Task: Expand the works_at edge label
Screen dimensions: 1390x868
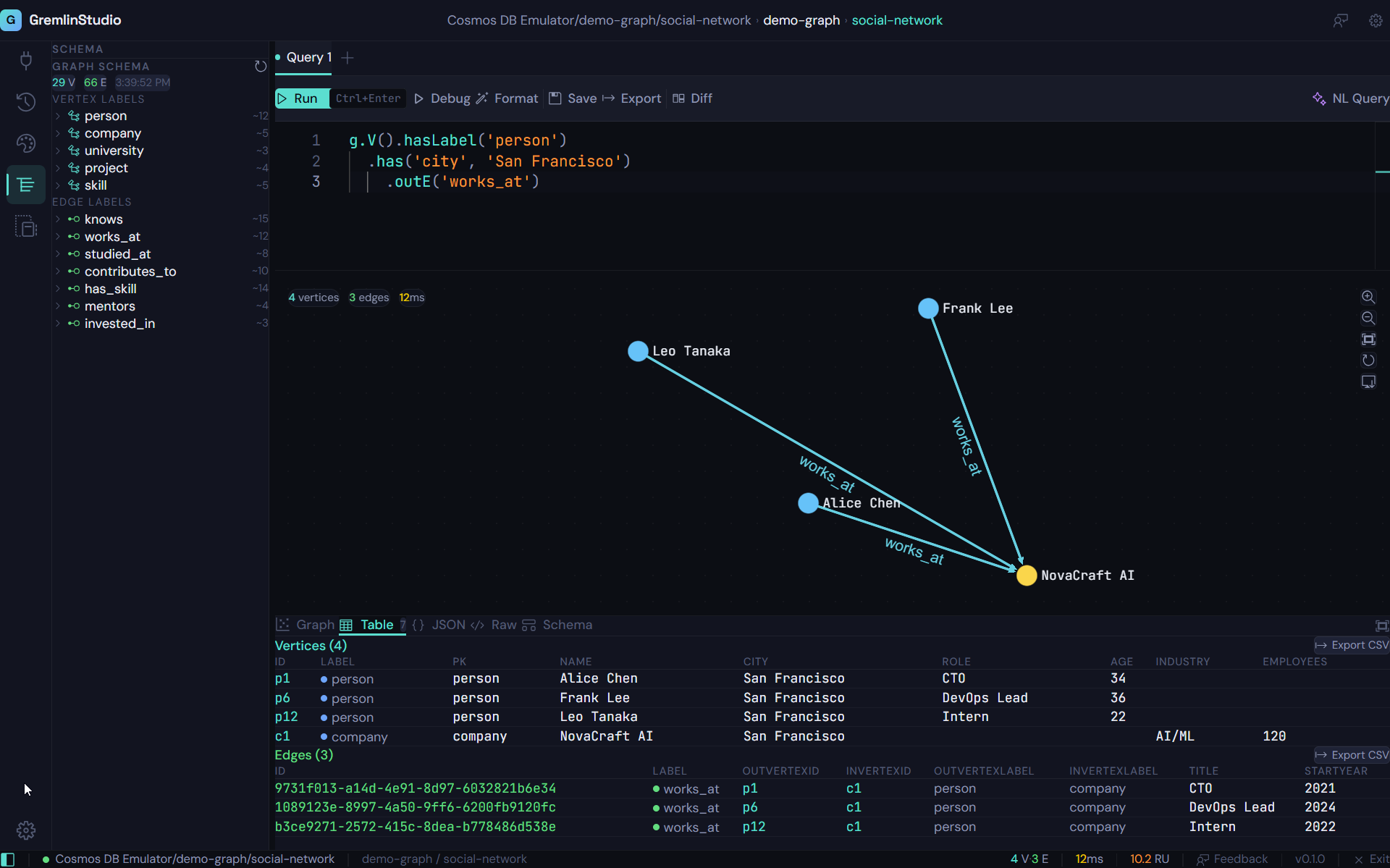Action: coord(58,237)
